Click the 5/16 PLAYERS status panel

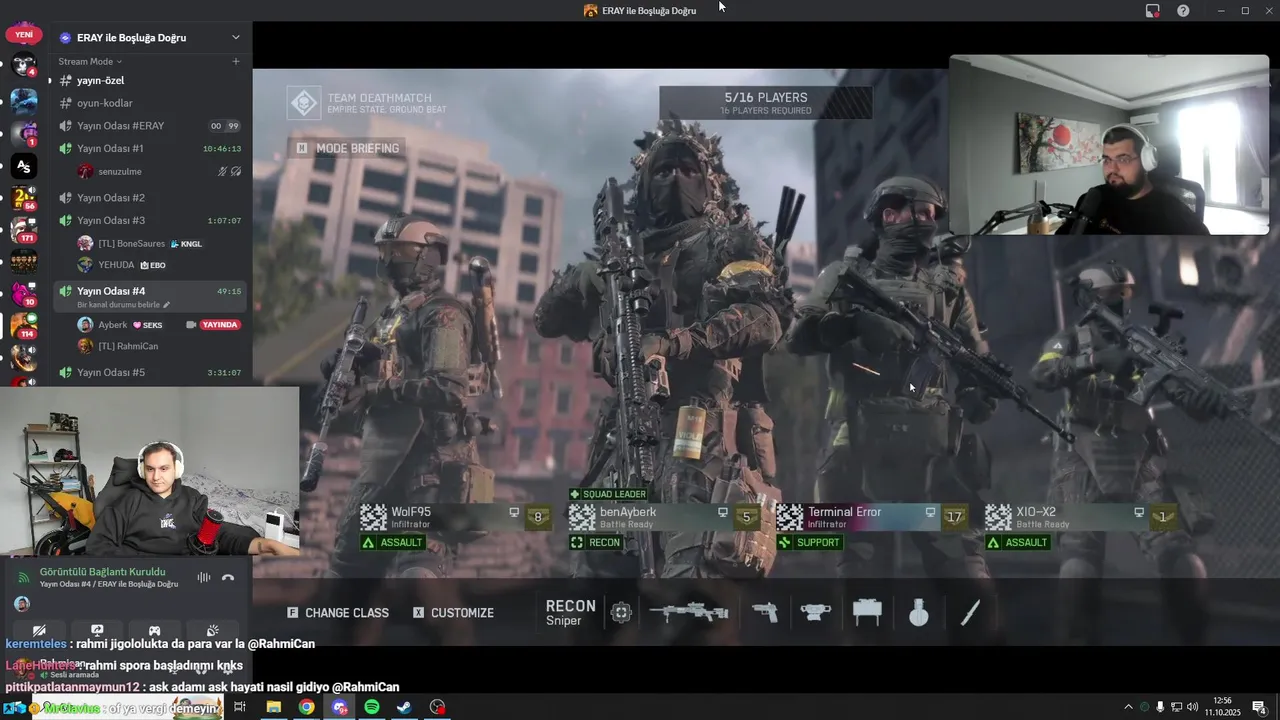[766, 103]
